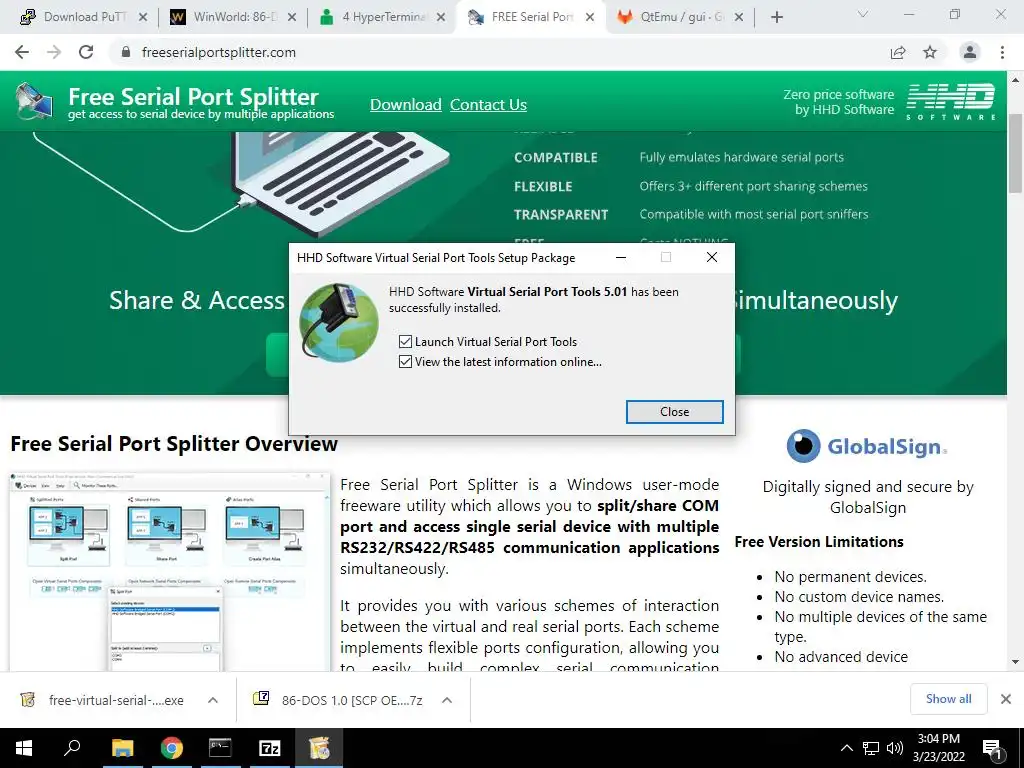
Task: Bookmark this page with the star
Action: (930, 52)
